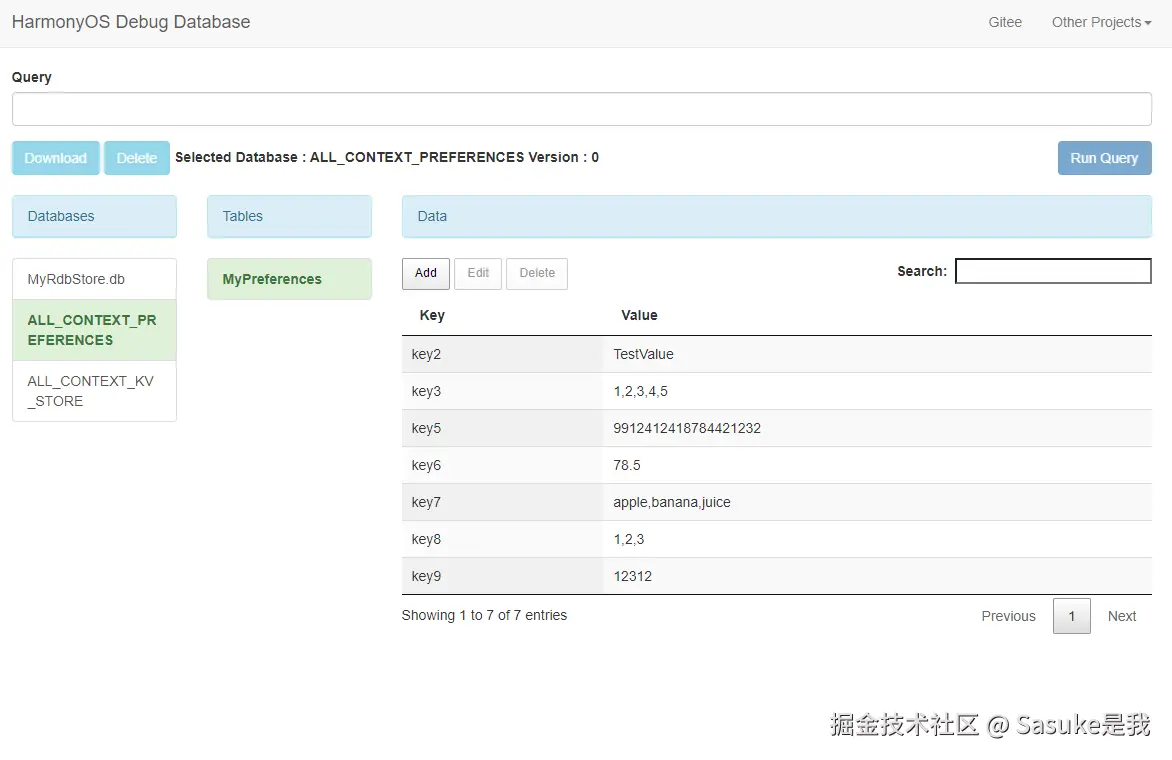Click the HarmonyOS Debug Database title

pos(131,22)
